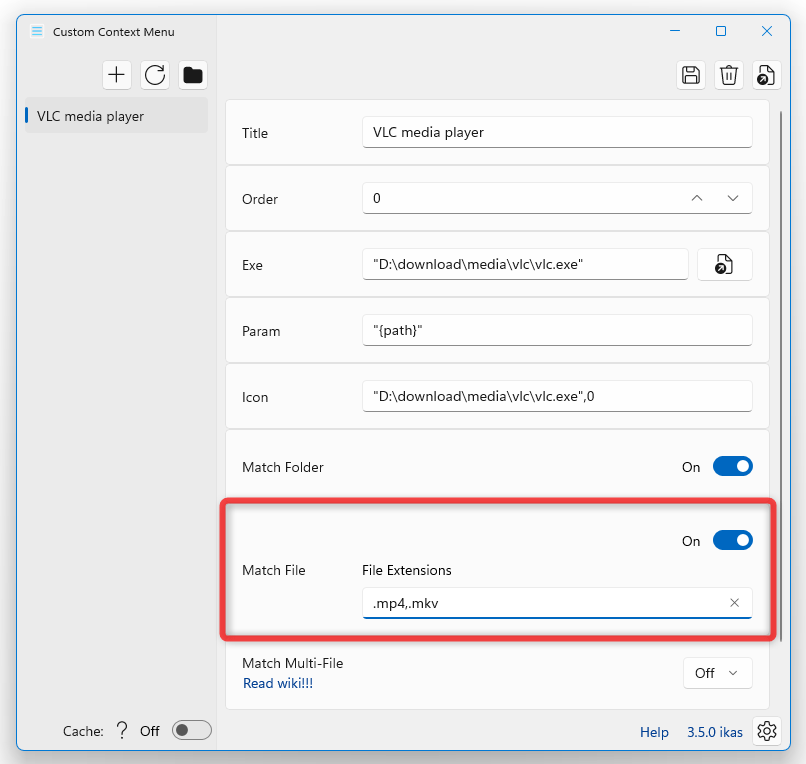Open the hamburger menu icon
Image resolution: width=806 pixels, height=764 pixels.
(x=37, y=31)
